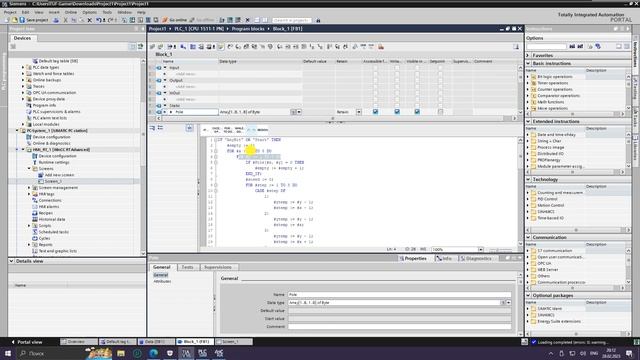This screenshot has width=640, height=360.
Task: Open the Screen_1 editor in the bottom bar
Action: click(233, 342)
